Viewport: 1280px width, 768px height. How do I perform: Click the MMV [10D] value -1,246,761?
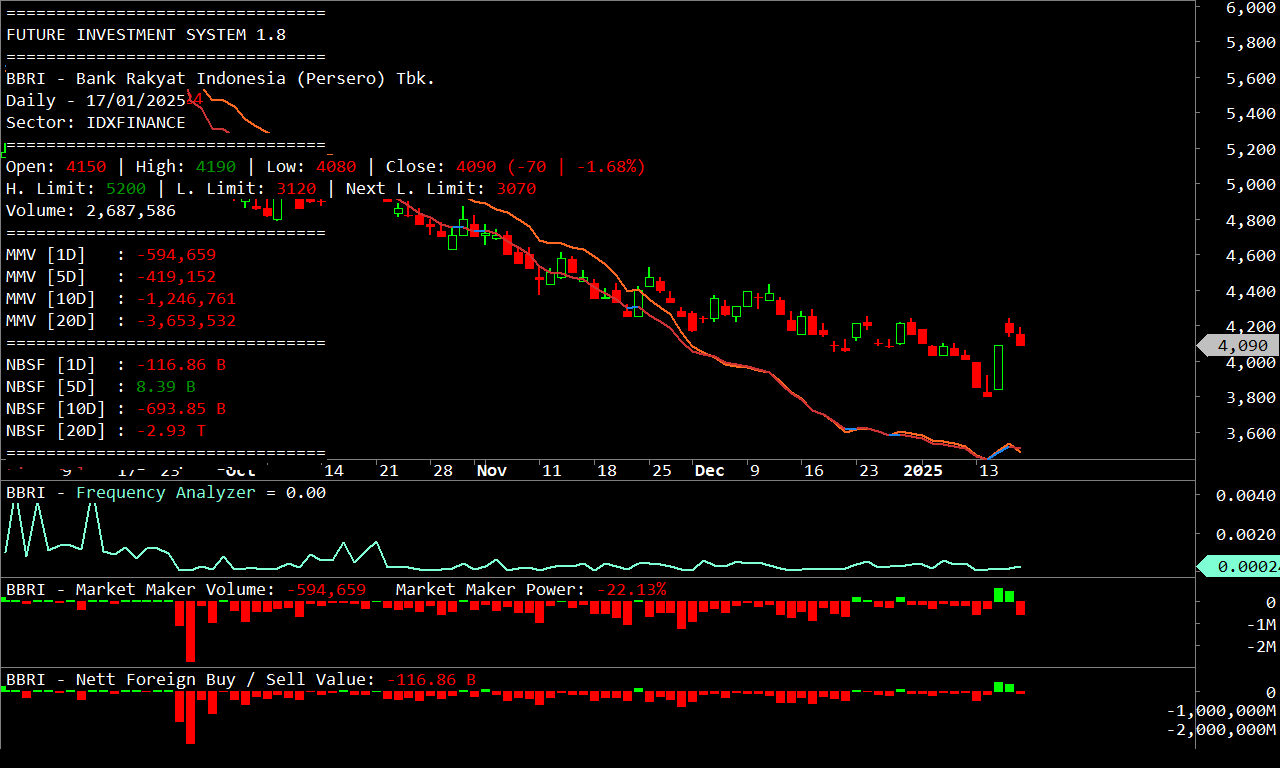point(186,298)
